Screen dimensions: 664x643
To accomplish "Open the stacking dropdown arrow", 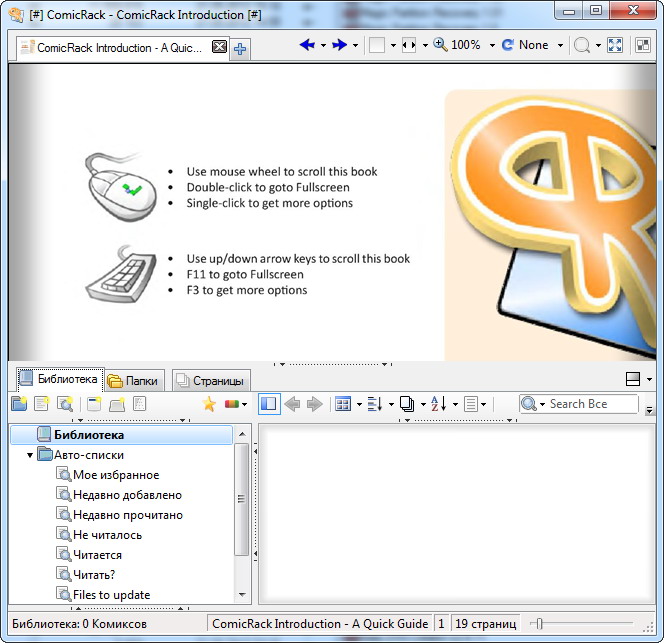I will point(423,405).
